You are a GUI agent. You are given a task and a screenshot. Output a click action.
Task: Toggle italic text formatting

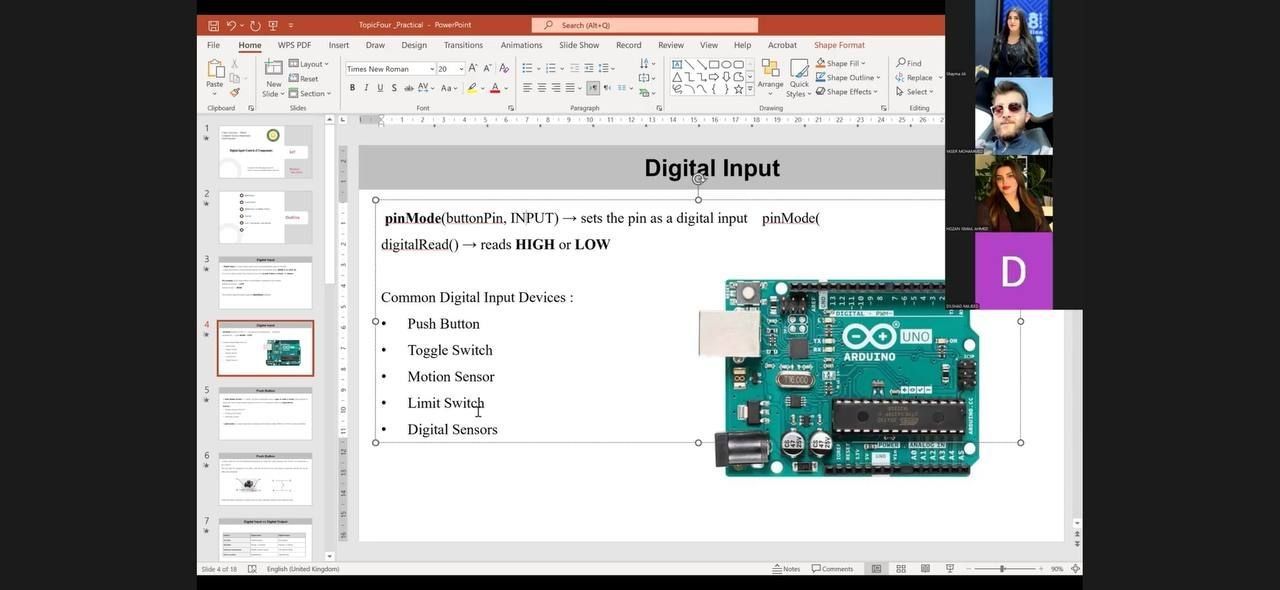366,88
